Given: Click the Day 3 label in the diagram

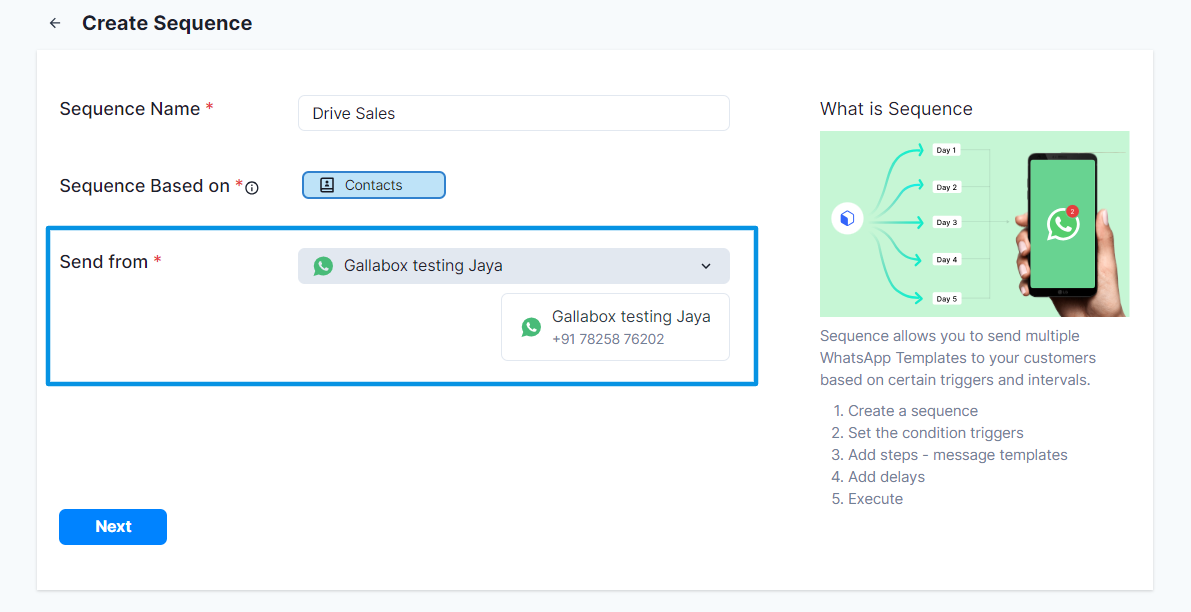Looking at the screenshot, I should 946,223.
